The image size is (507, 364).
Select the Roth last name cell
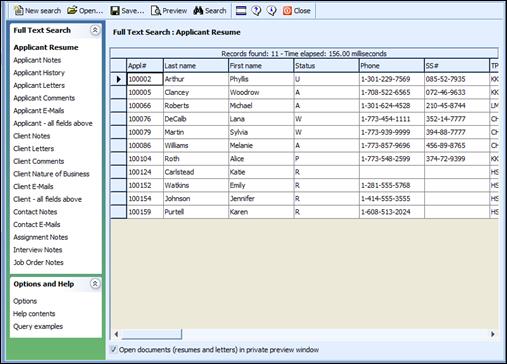pos(196,159)
